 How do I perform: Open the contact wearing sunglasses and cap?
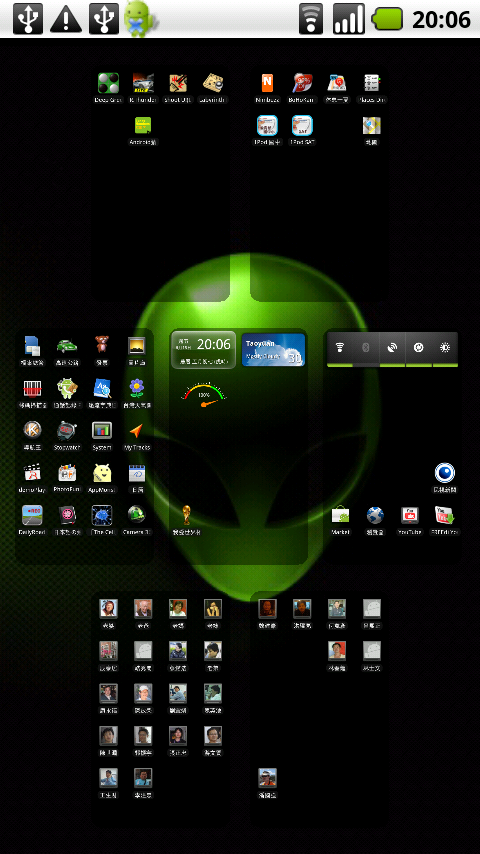pos(268,778)
